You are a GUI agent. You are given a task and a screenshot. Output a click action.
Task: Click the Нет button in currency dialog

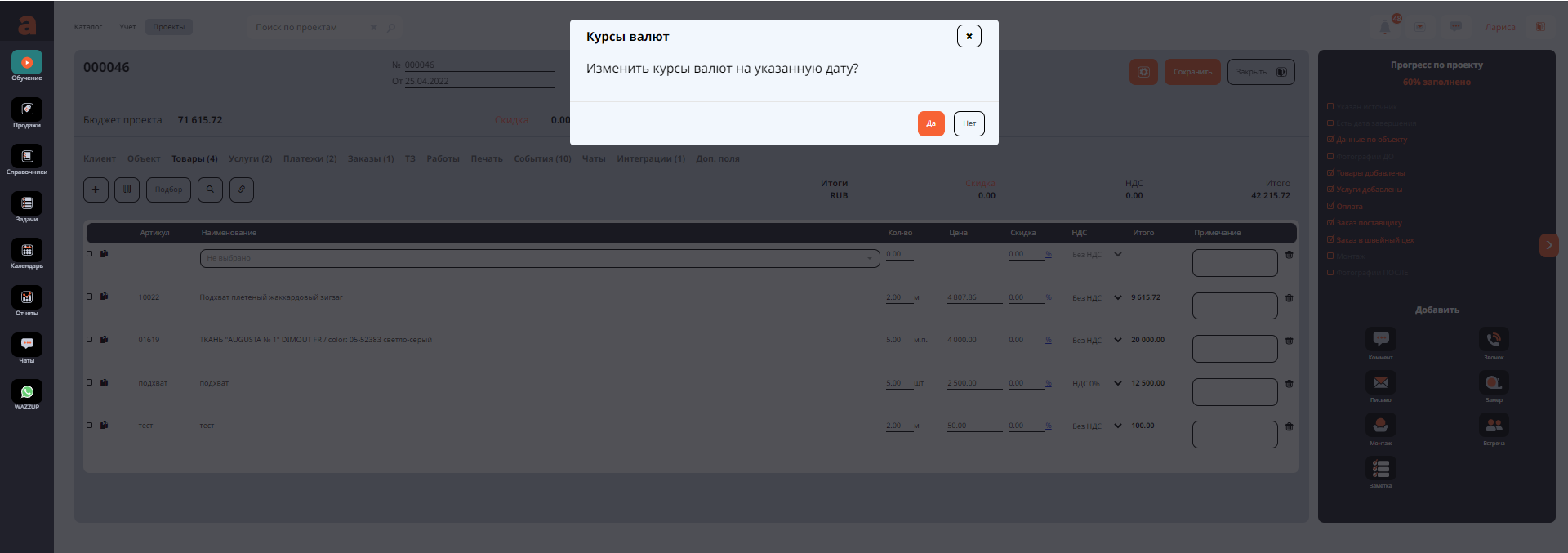[x=969, y=123]
